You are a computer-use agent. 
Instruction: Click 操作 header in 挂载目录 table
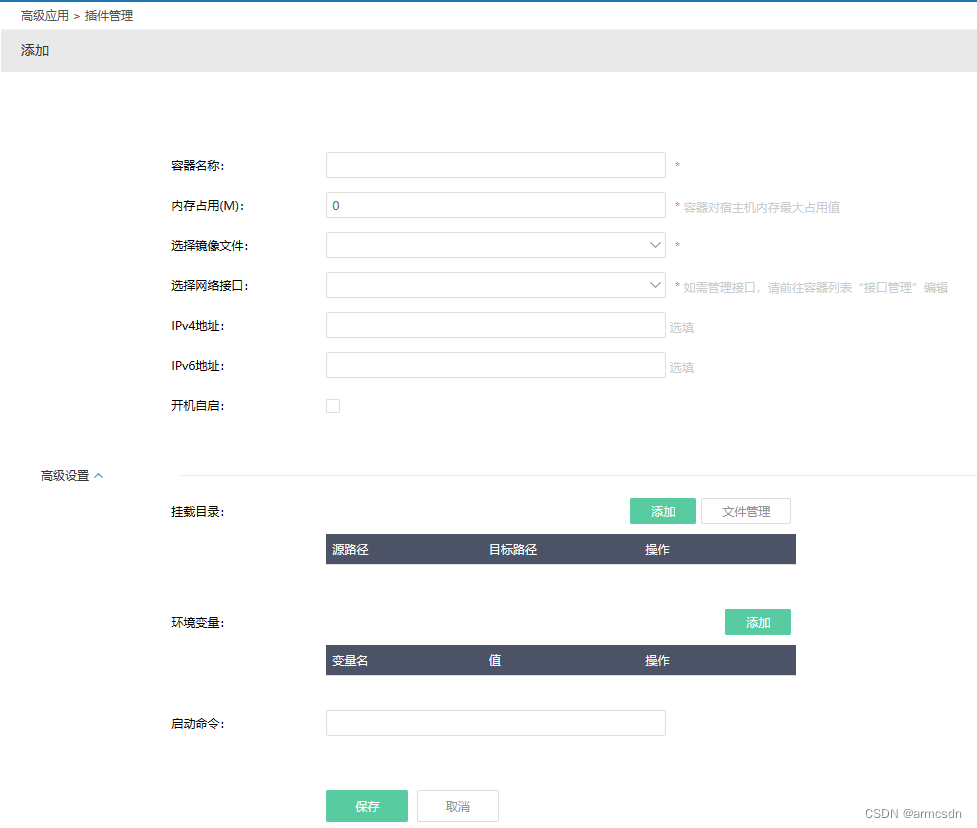pos(657,550)
